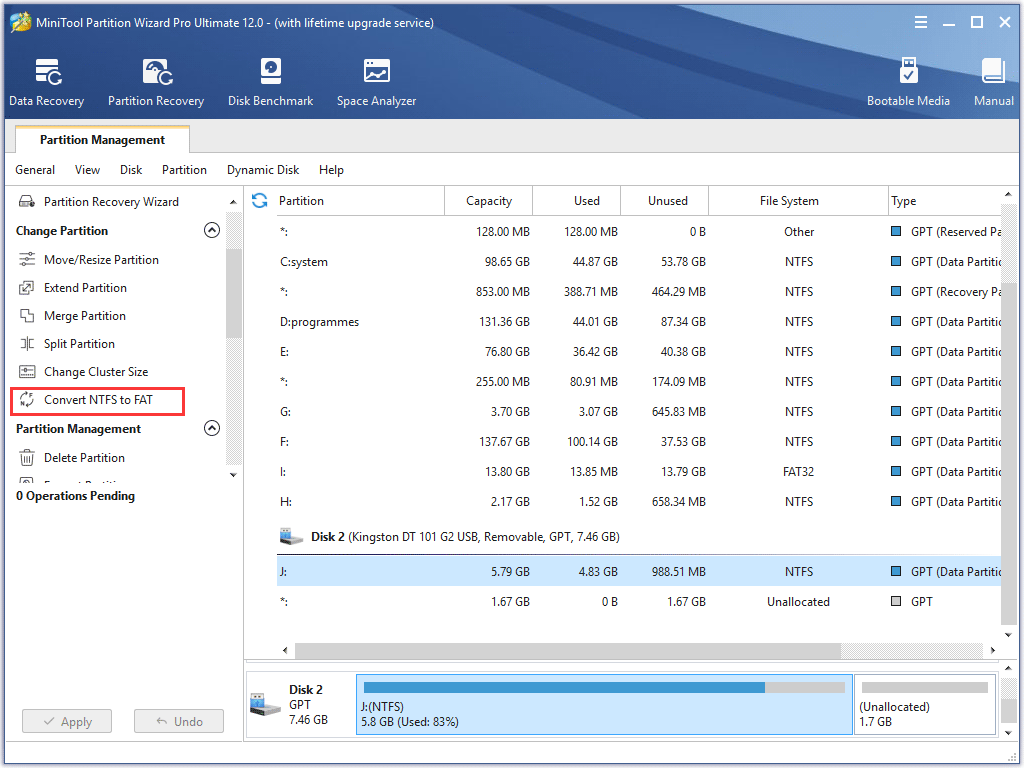The width and height of the screenshot is (1024, 768).
Task: Open the Disk Benchmark tool
Action: pyautogui.click(x=270, y=82)
